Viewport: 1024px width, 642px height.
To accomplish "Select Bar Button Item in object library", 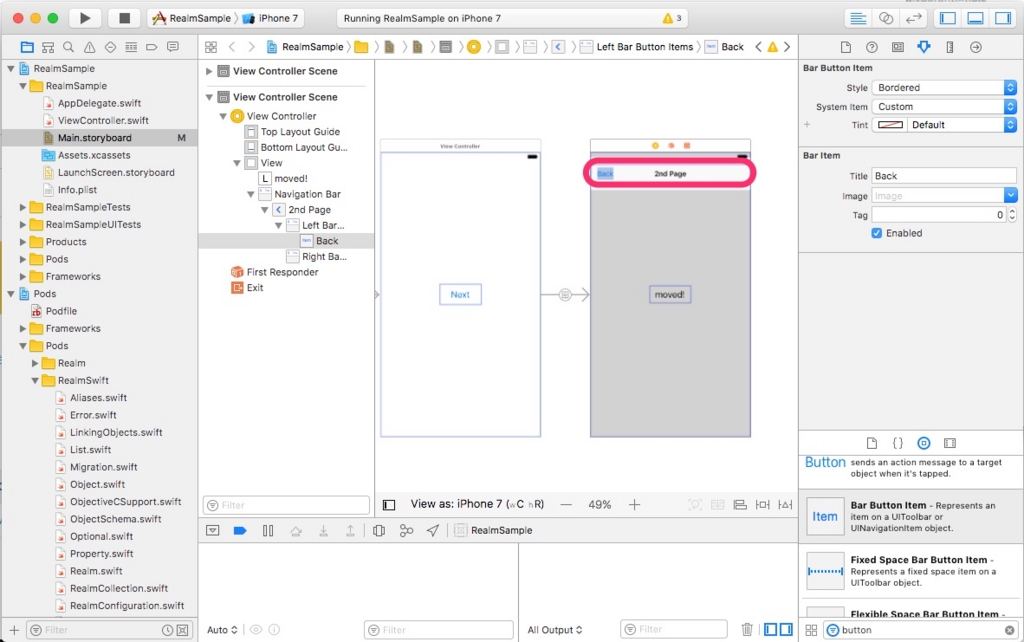I will (912, 517).
